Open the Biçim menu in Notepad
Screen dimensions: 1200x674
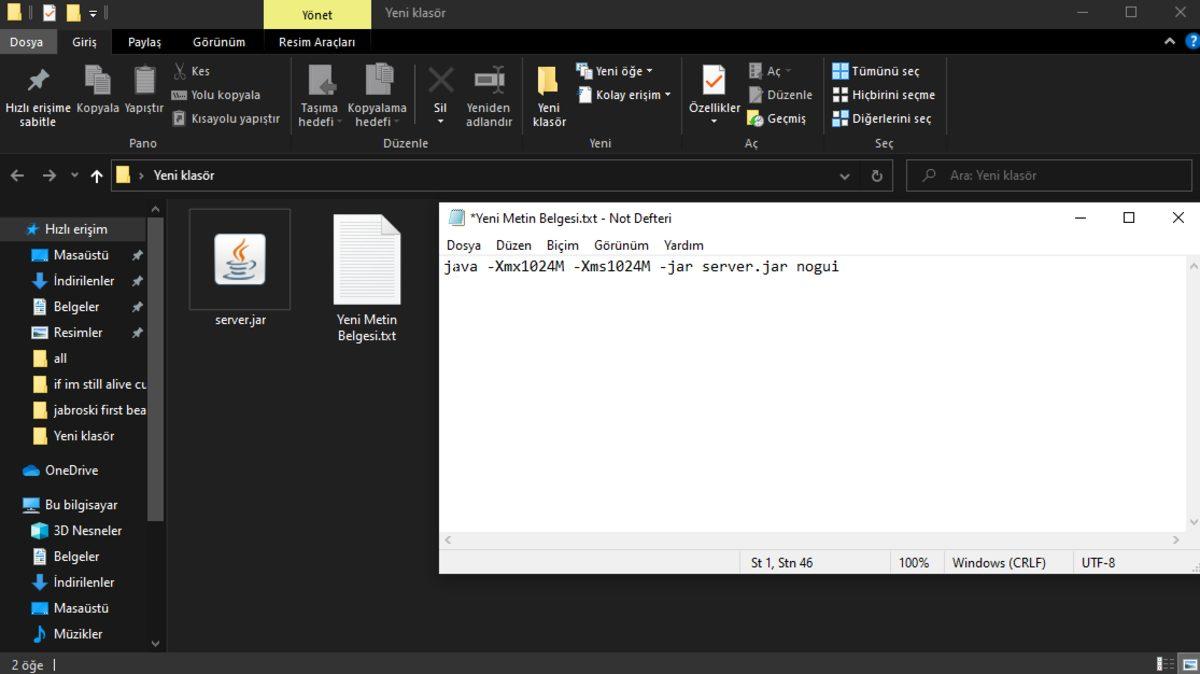coord(562,245)
